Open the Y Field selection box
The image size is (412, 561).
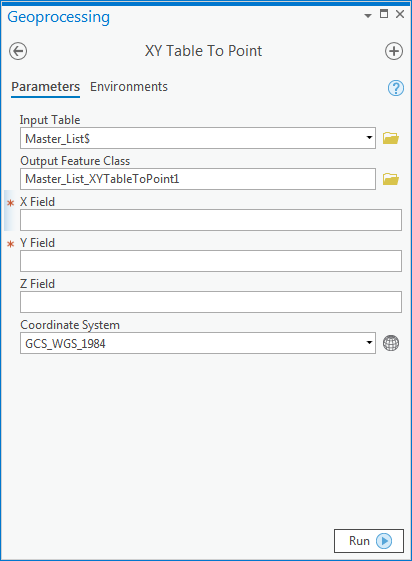pyautogui.click(x=211, y=261)
